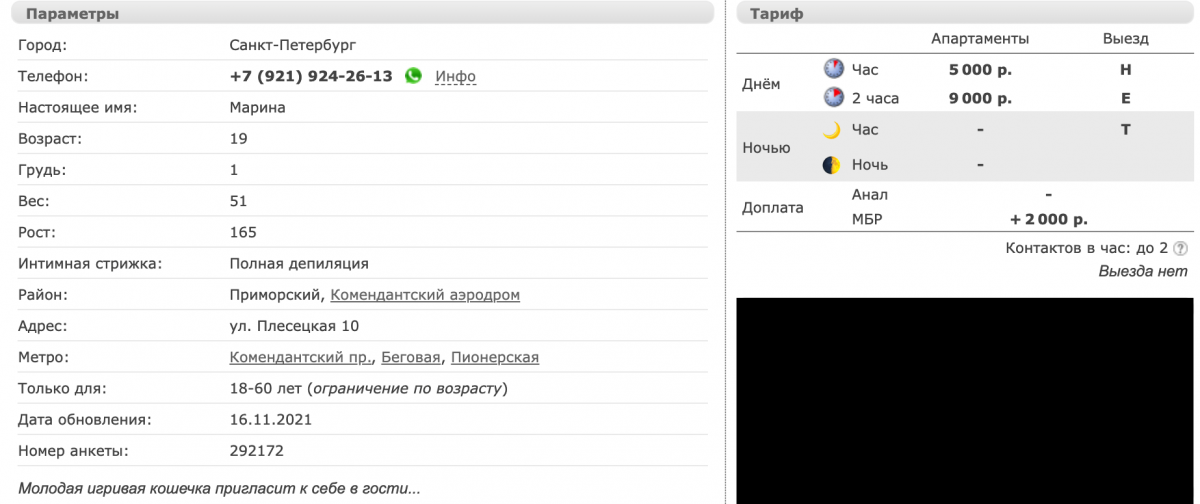Click the Параметры section header
1200x504 pixels.
pos(72,14)
